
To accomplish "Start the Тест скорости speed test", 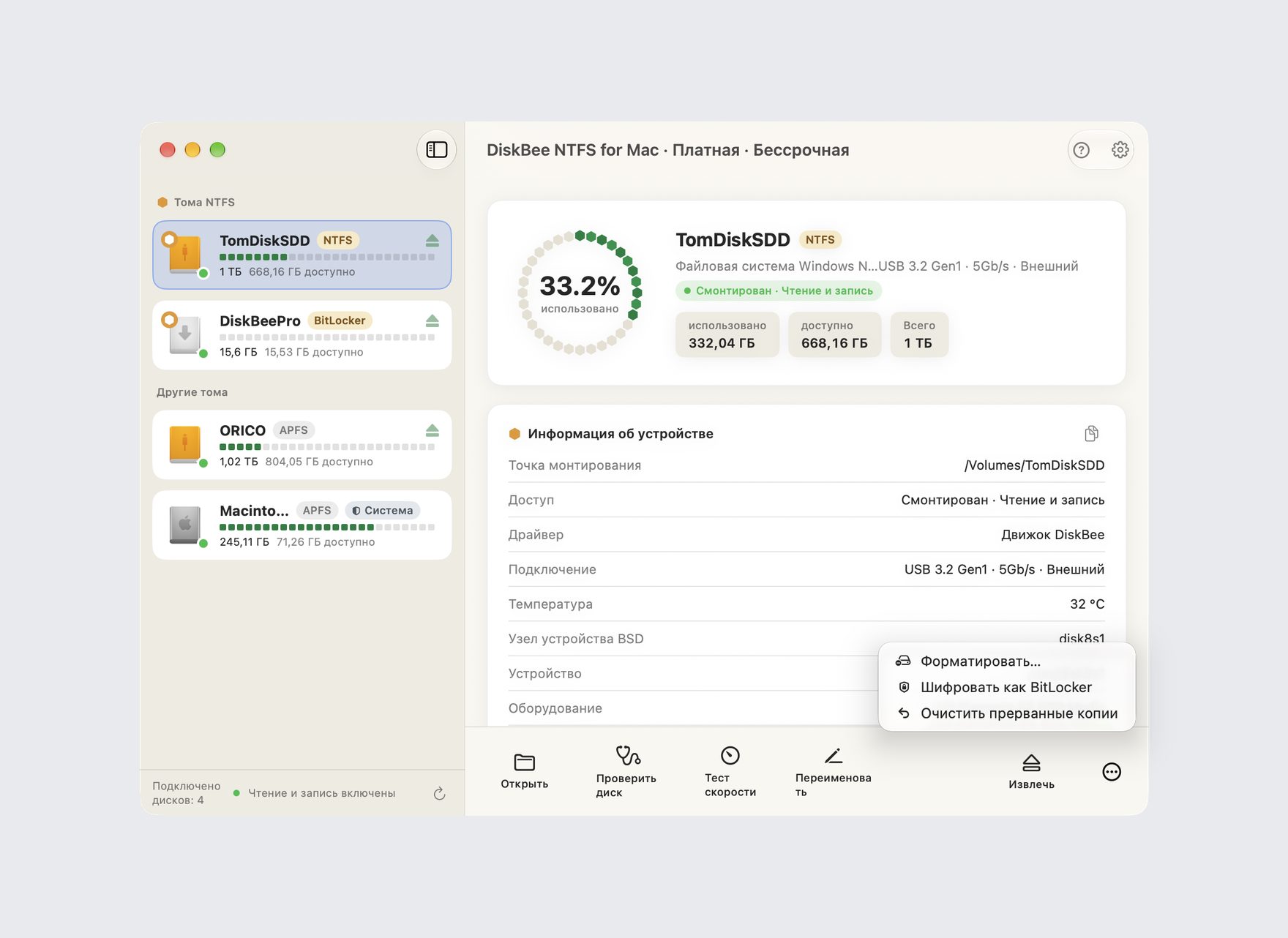I will [x=730, y=771].
